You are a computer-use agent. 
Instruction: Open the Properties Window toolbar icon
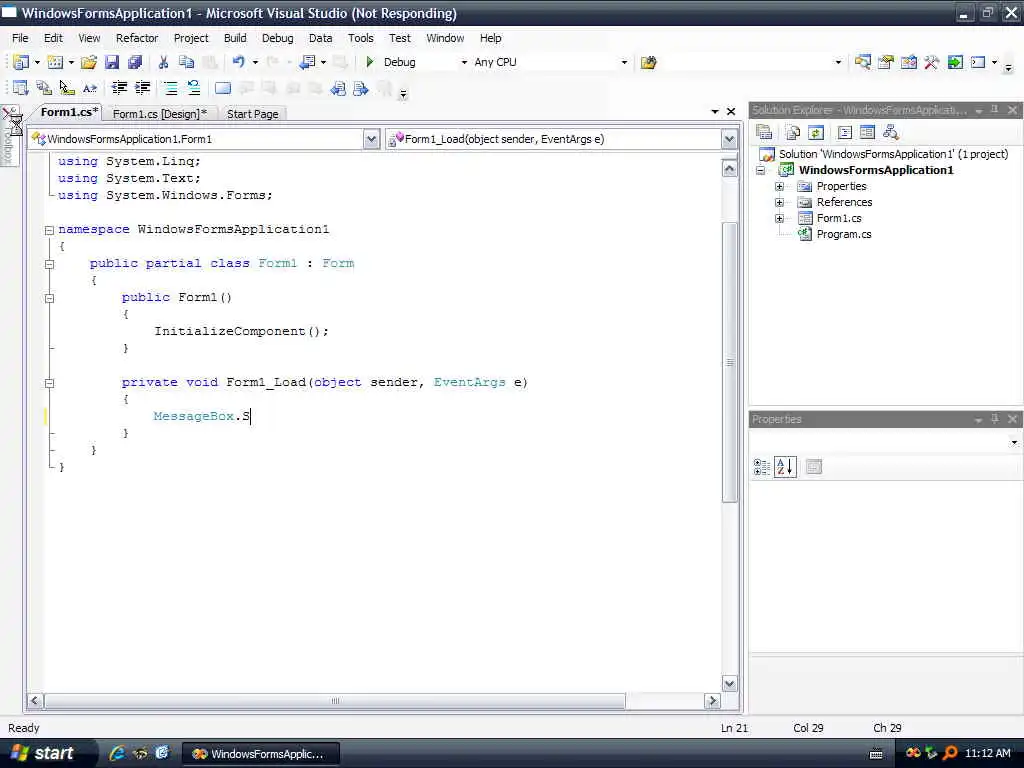886,62
